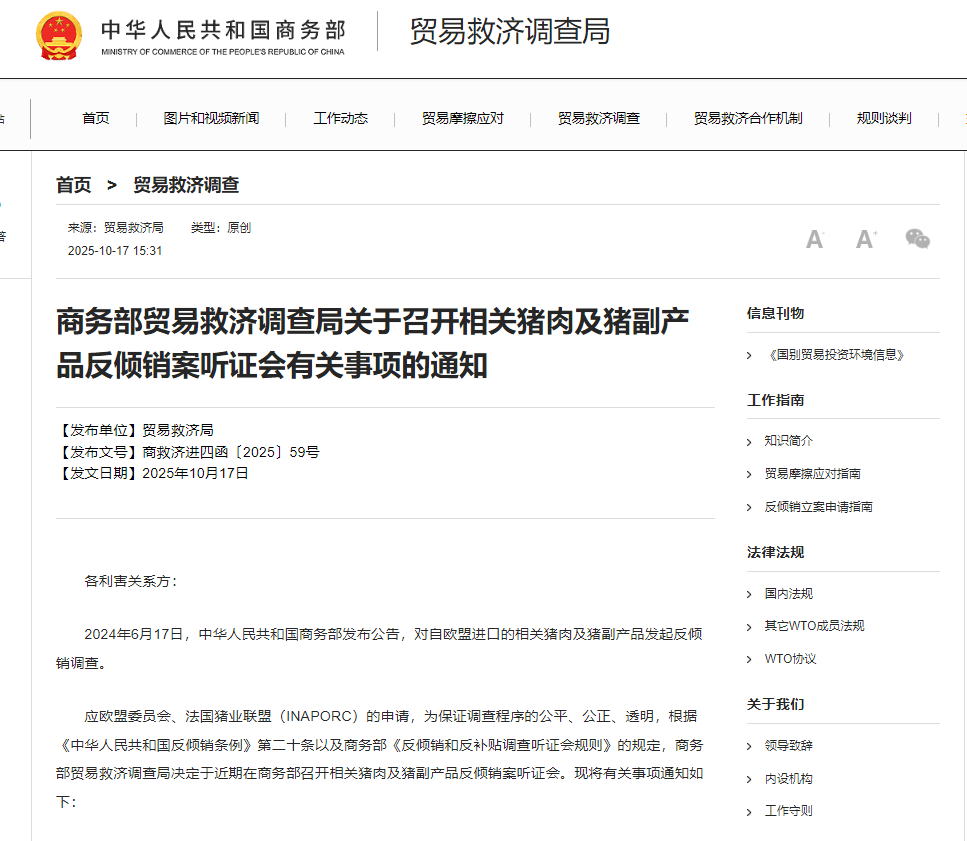Click 中华人民共和国商务部 header text
The width and height of the screenshot is (967, 841).
pyautogui.click(x=223, y=30)
